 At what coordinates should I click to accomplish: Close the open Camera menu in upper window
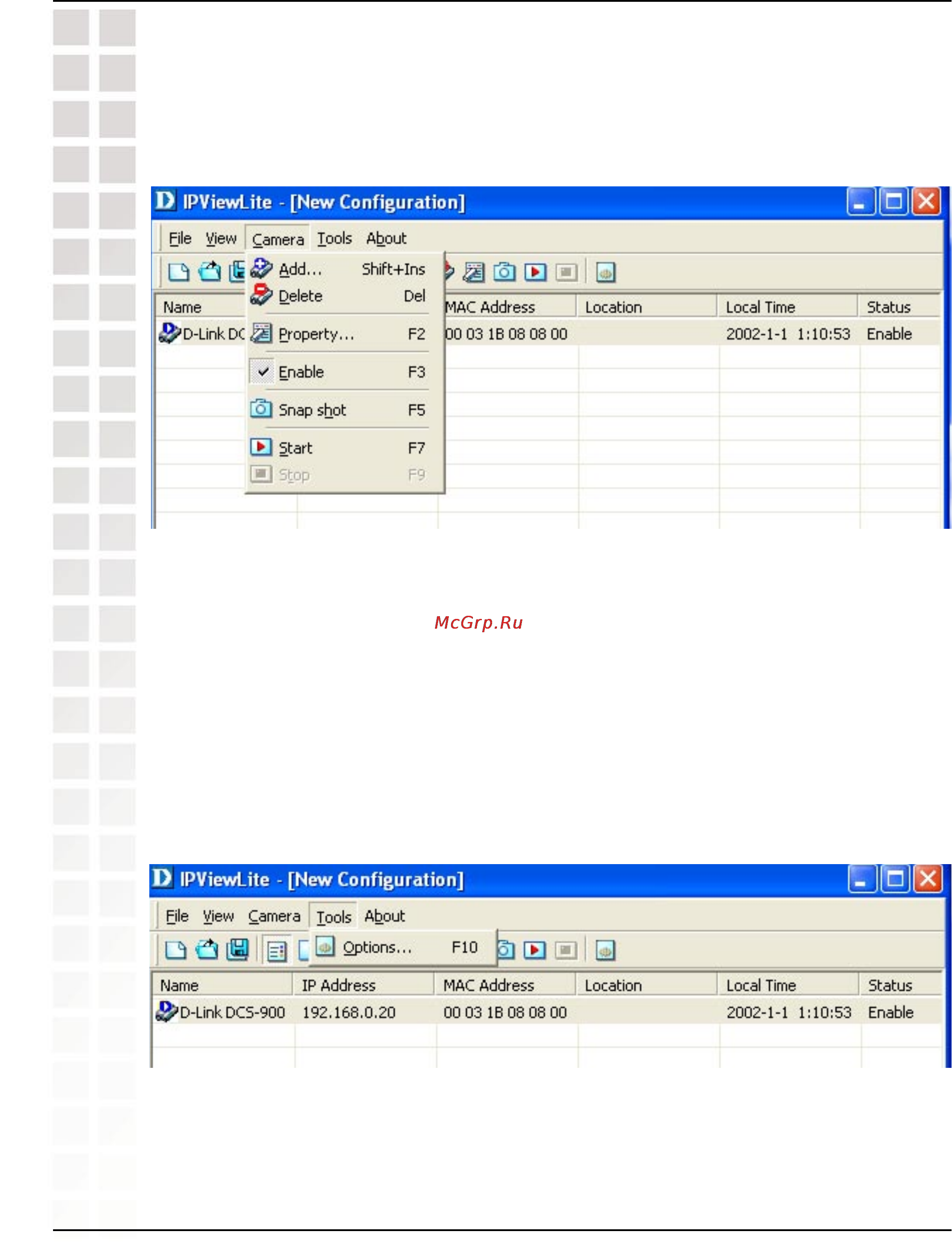tap(278, 239)
